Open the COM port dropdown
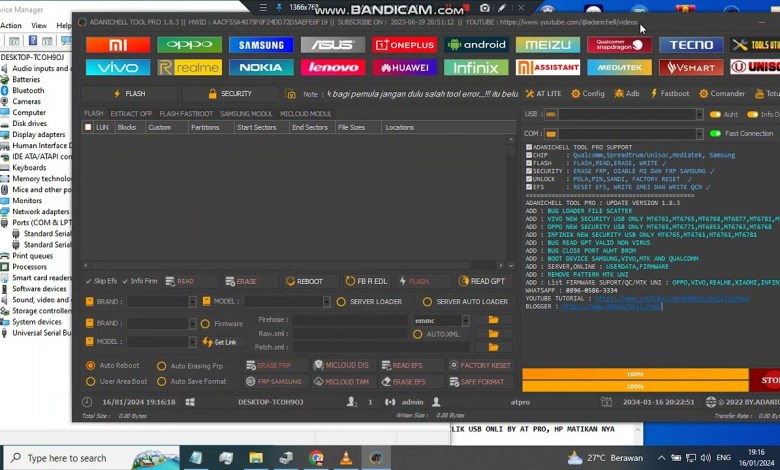Viewport: 780px width, 470px height. [699, 134]
